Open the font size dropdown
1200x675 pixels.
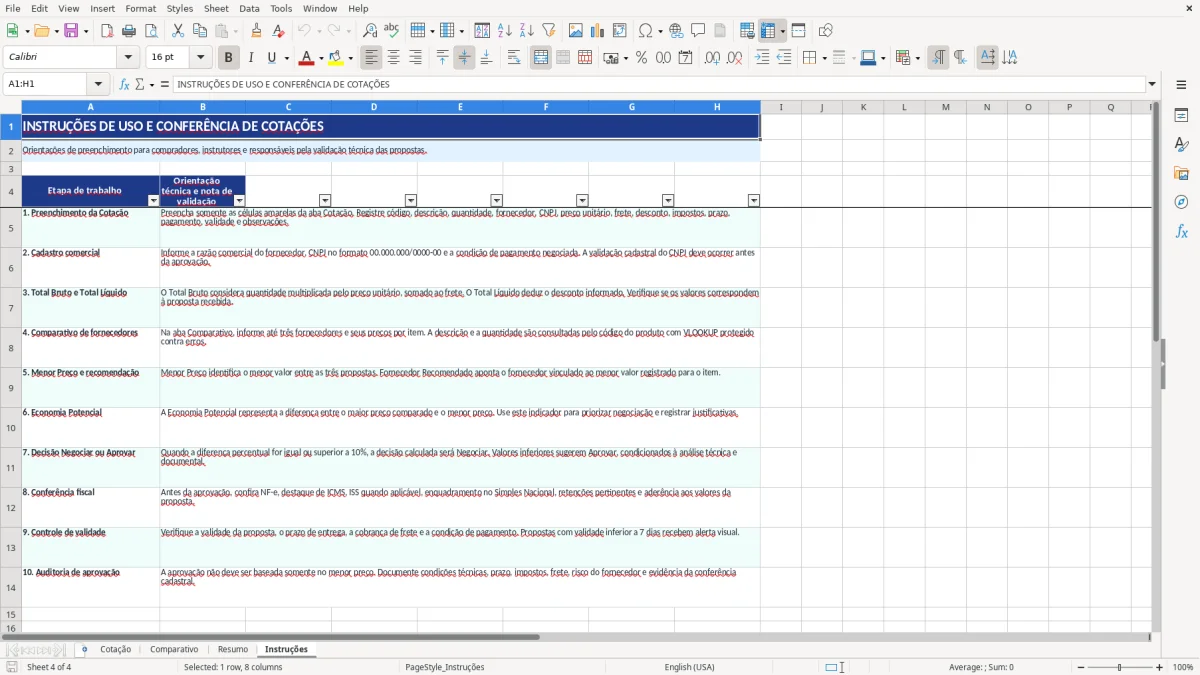click(x=201, y=58)
